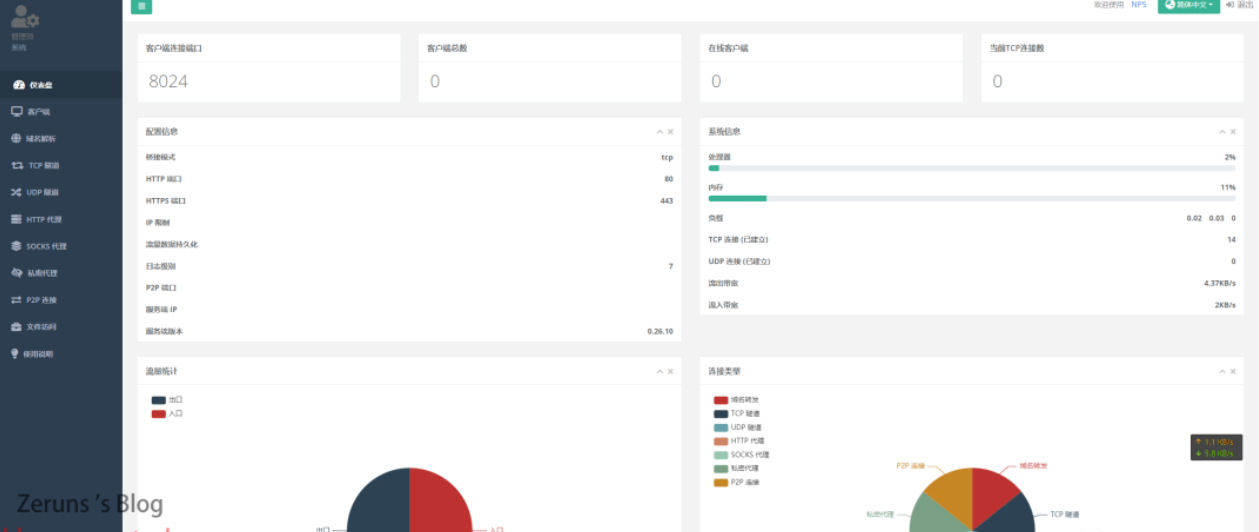Click the 客户端总数 card title

point(447,48)
